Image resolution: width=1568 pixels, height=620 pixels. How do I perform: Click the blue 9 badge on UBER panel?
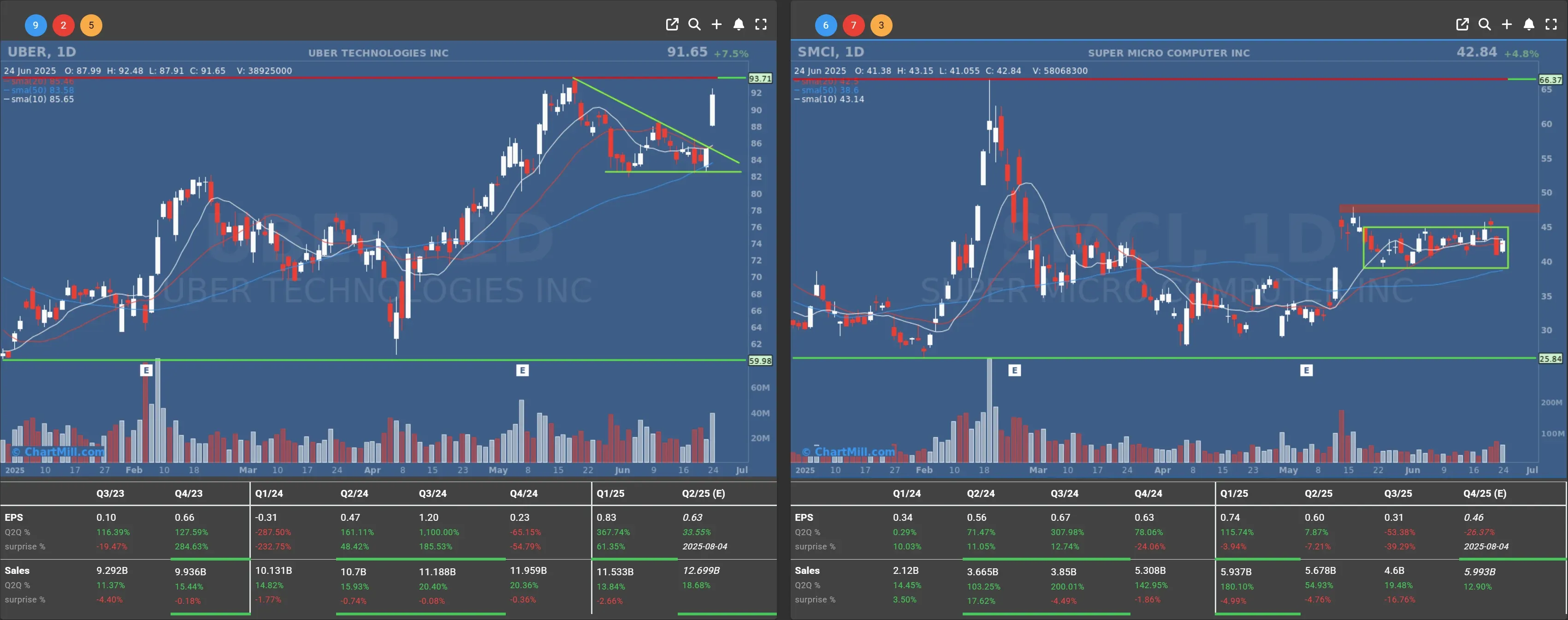click(x=36, y=25)
